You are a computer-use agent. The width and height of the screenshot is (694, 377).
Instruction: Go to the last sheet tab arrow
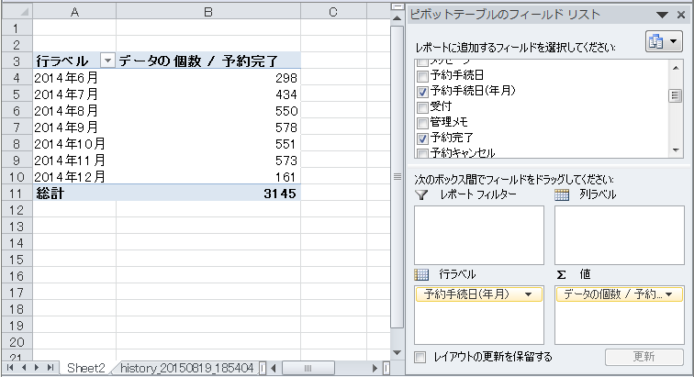pos(50,368)
